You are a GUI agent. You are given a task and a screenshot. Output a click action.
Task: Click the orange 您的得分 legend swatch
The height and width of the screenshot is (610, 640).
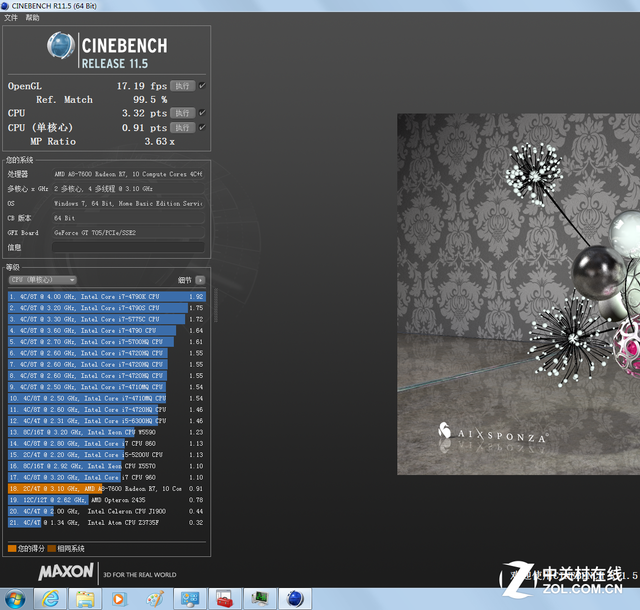pyautogui.click(x=12, y=548)
